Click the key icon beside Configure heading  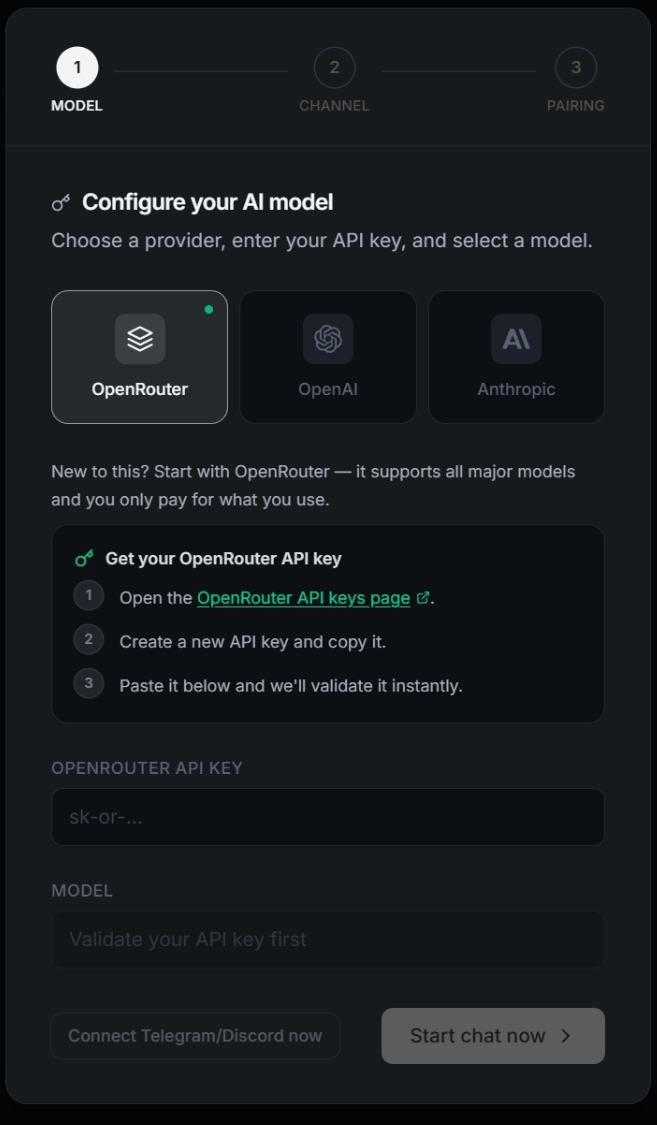coord(61,203)
